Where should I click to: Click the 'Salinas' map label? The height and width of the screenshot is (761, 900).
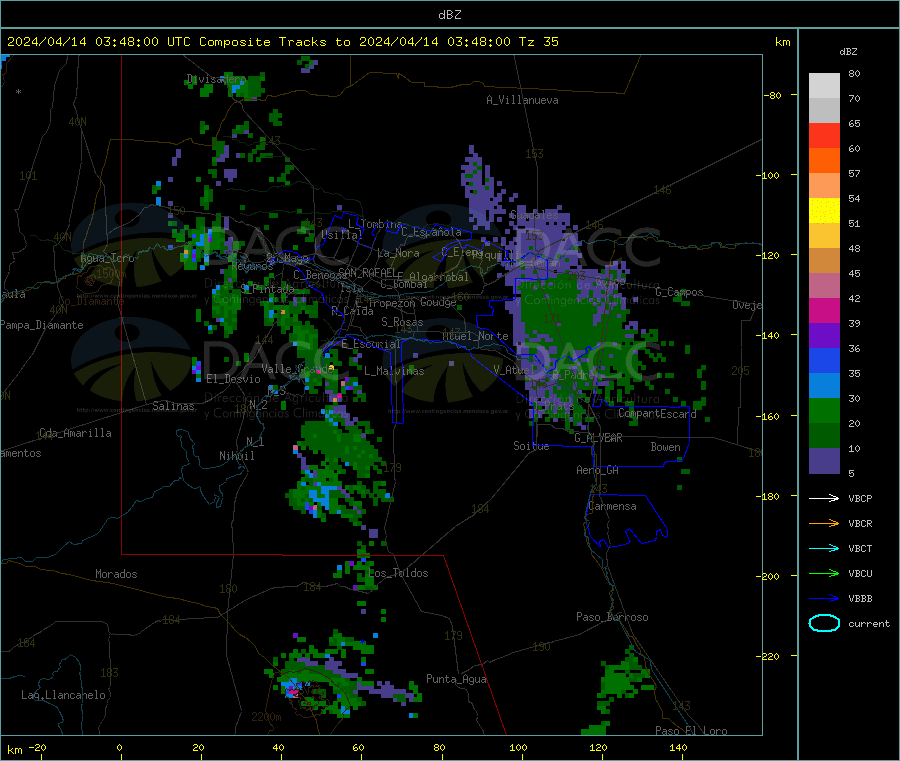[173, 406]
